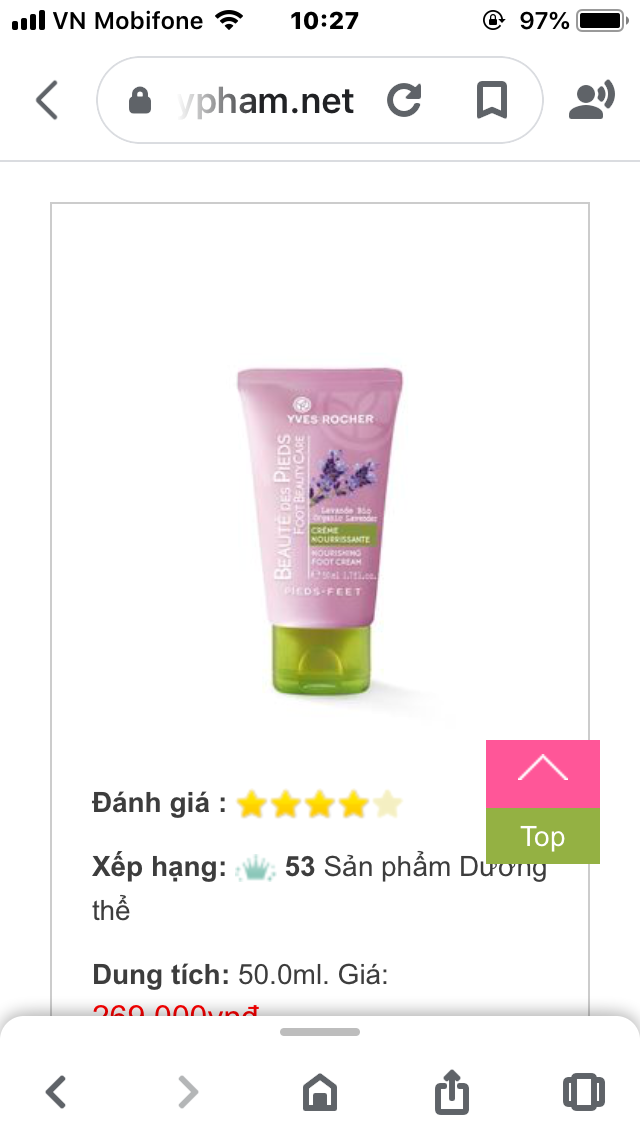Tap the crown ranking icon
Viewport: 640px width, 1136px height.
pyautogui.click(x=255, y=867)
